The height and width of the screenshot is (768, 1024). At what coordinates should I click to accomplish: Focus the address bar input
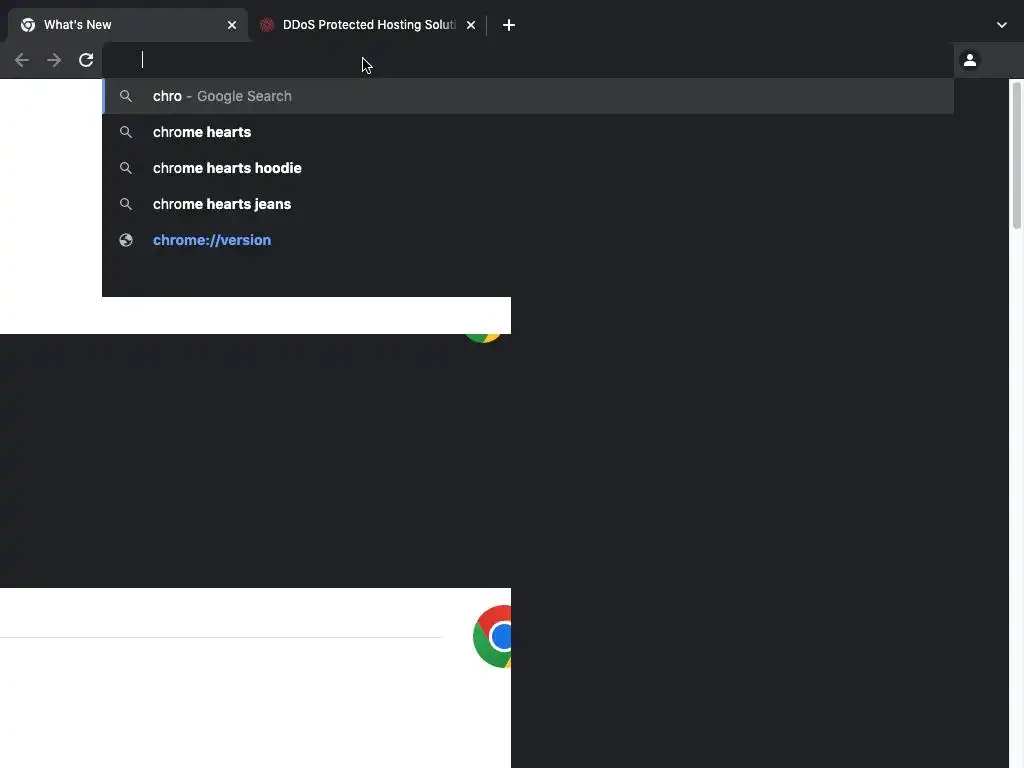point(528,60)
